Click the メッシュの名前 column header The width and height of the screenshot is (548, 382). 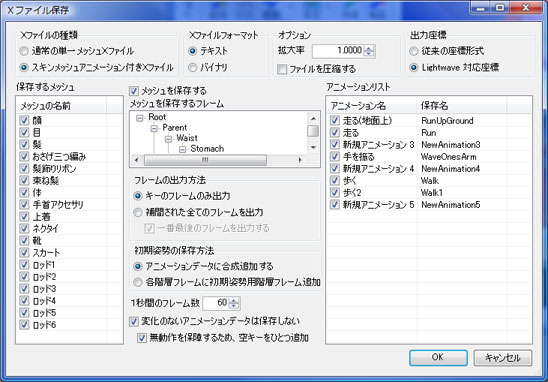[62, 106]
